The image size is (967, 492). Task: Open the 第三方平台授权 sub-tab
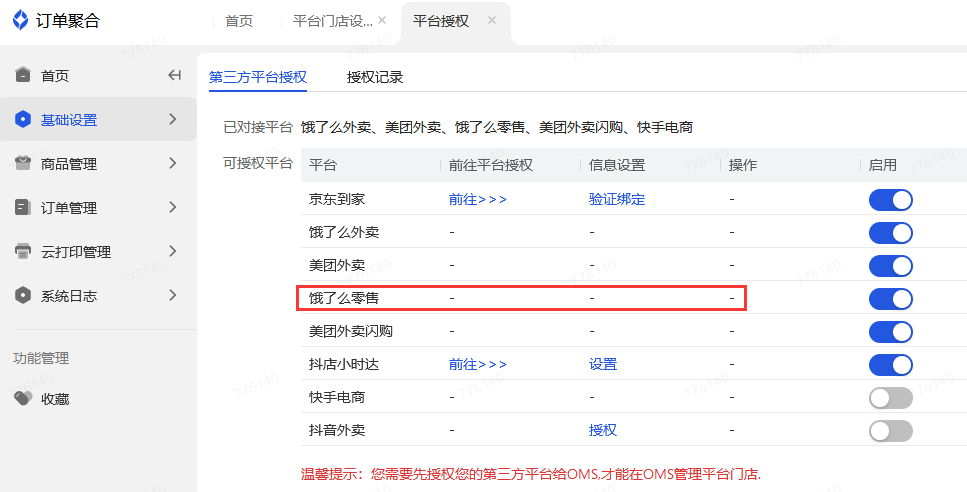point(258,77)
